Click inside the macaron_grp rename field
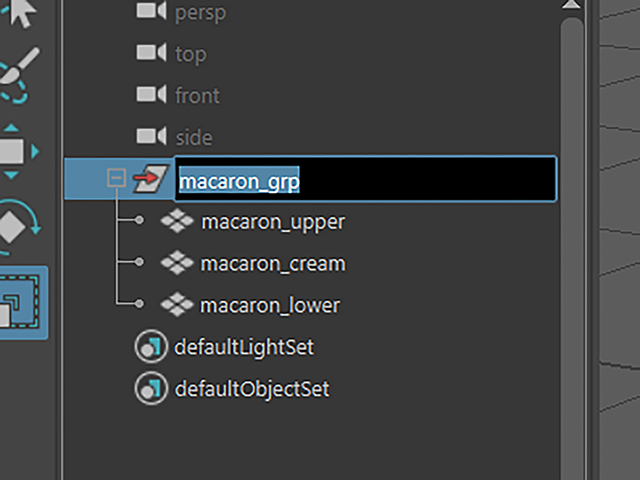Viewport: 640px width, 480px height. (x=365, y=178)
